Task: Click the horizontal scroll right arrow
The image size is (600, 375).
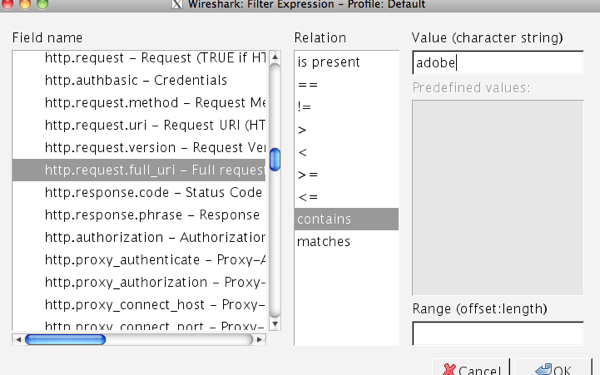Action: click(260, 339)
